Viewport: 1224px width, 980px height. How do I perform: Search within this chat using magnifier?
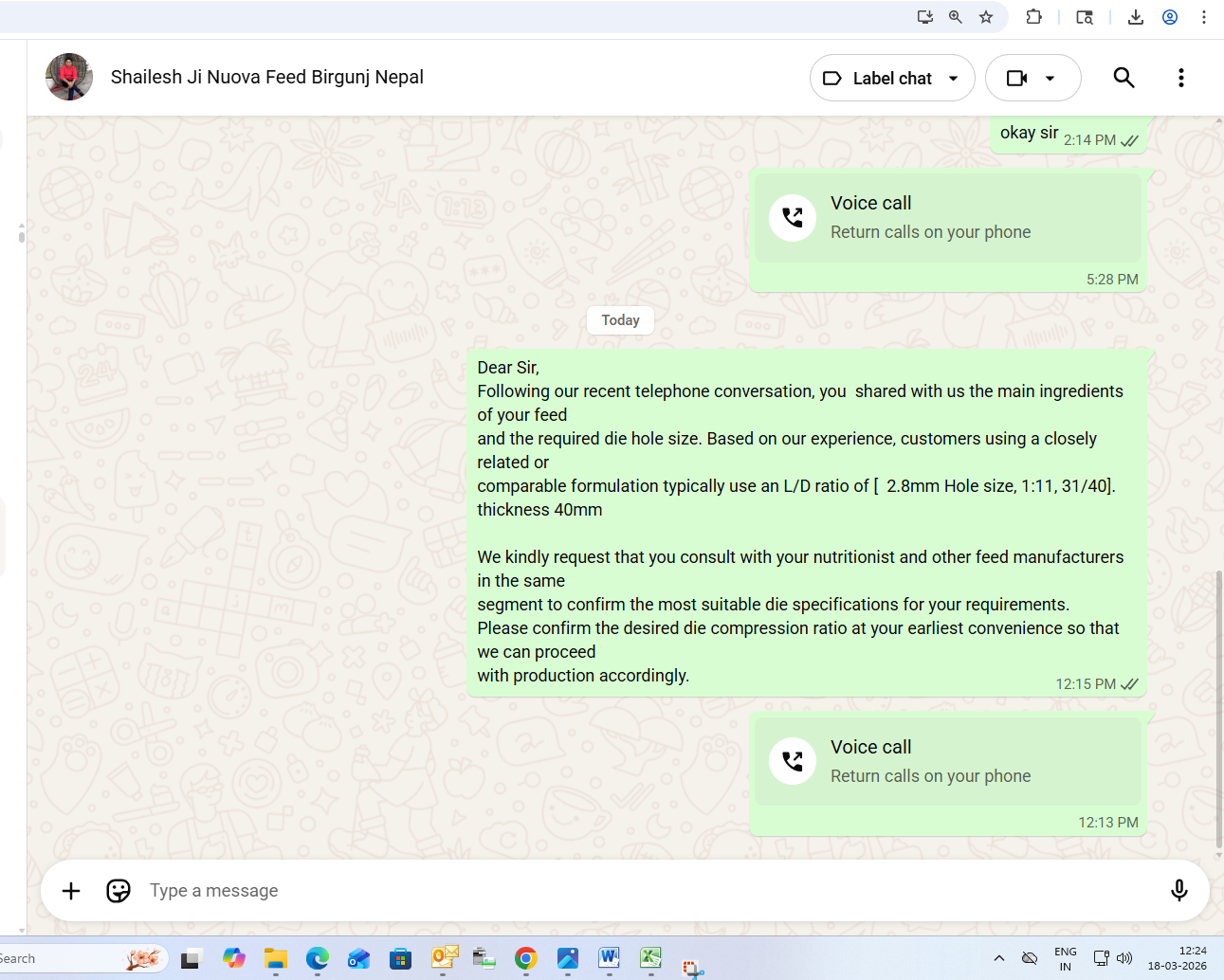point(1124,78)
